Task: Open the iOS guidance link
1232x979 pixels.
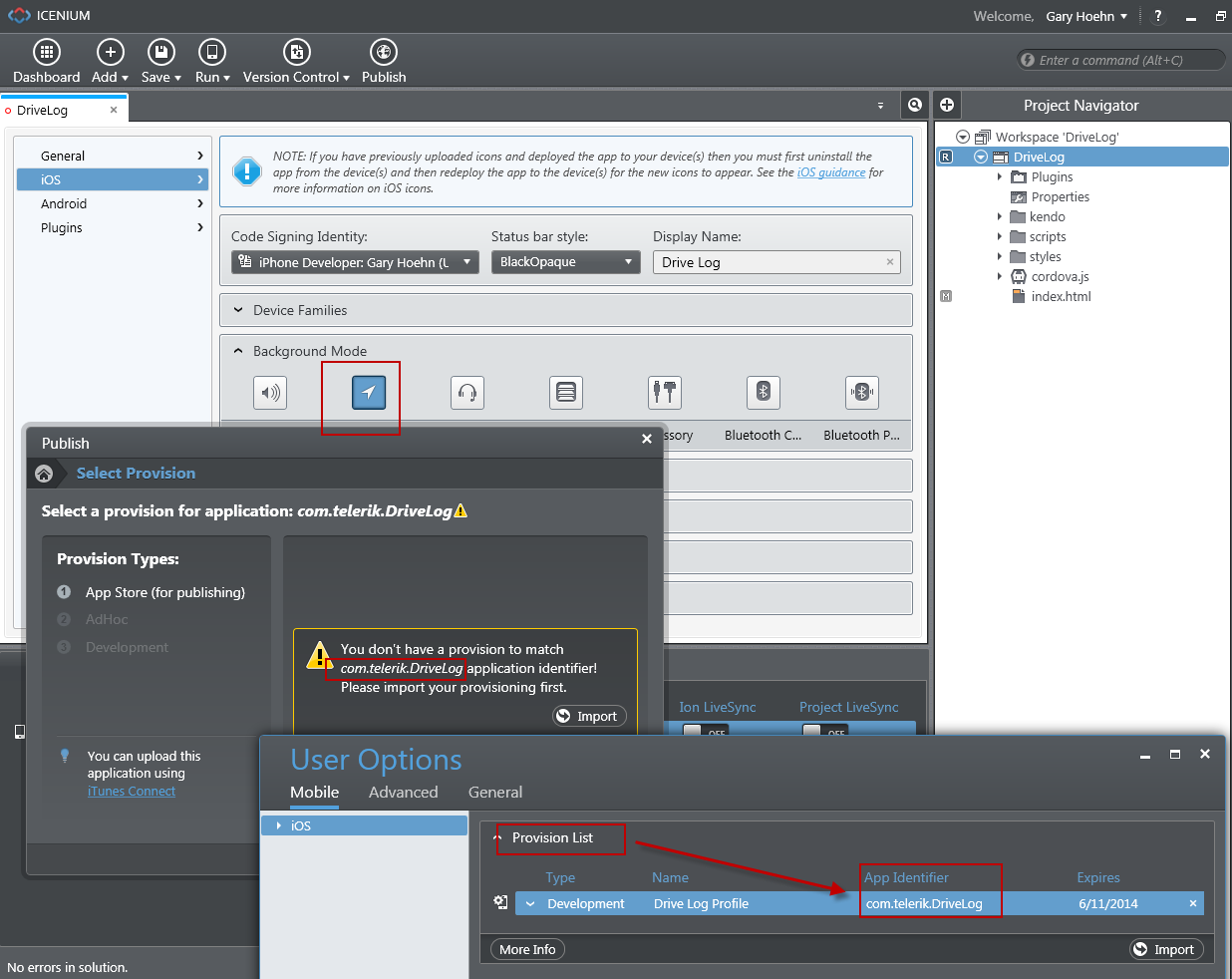Action: coord(831,172)
